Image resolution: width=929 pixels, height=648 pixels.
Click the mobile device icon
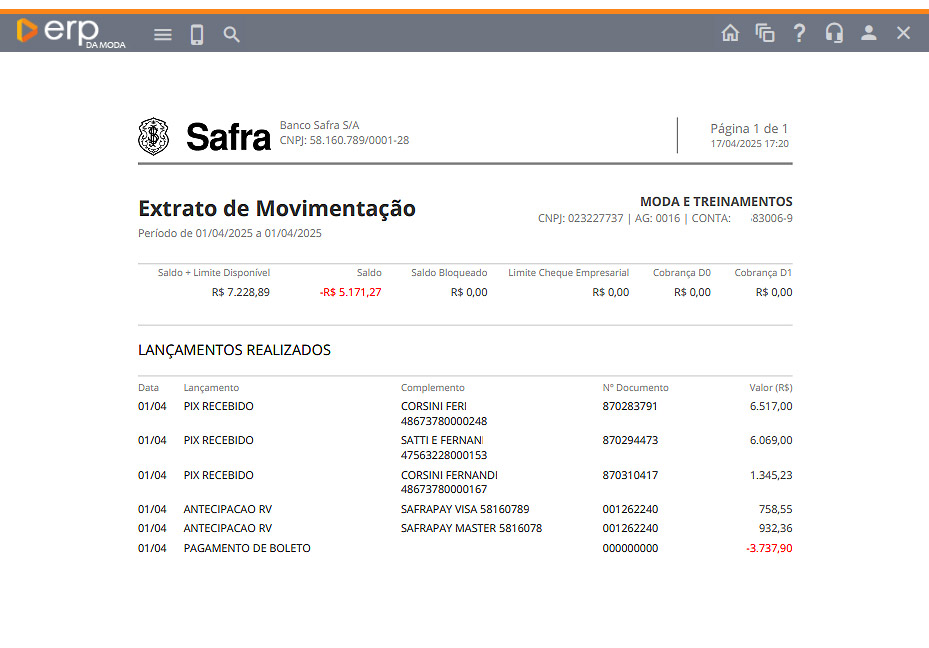point(197,34)
